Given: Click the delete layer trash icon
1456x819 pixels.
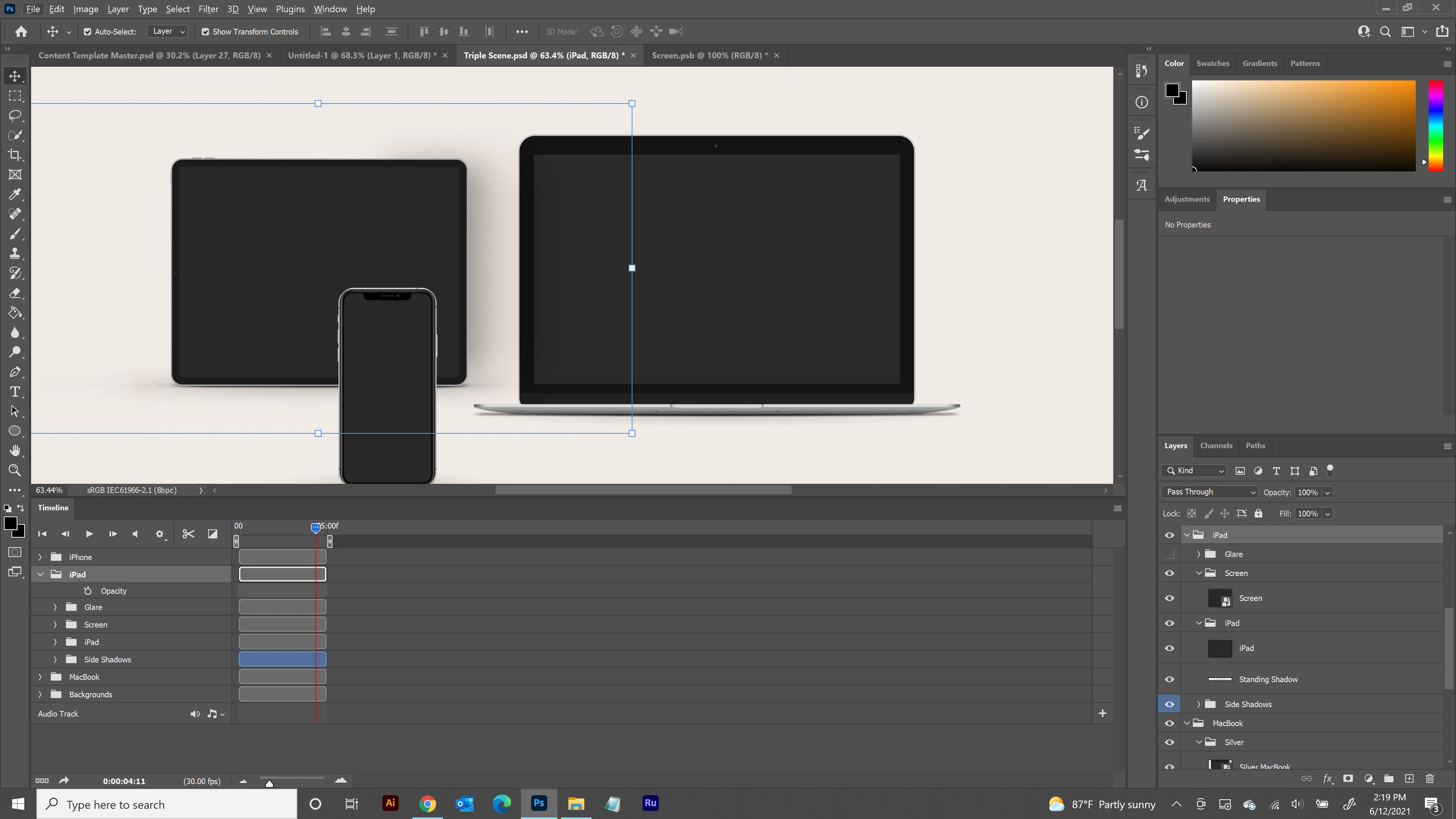Looking at the screenshot, I should point(1430,779).
